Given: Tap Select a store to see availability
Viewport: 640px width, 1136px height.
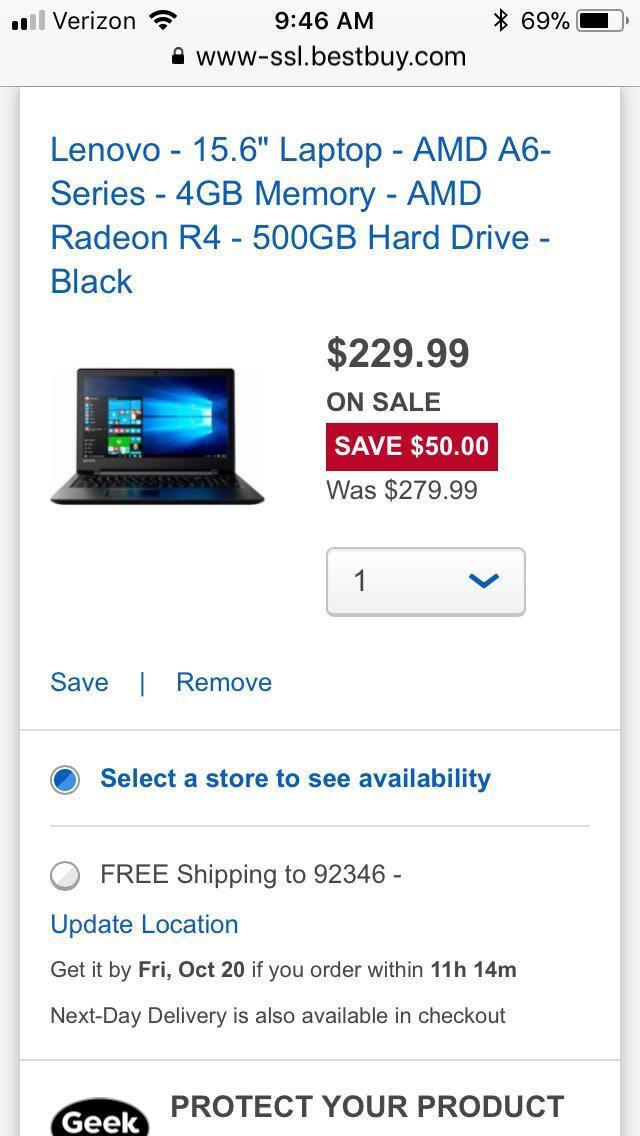Looking at the screenshot, I should click(x=296, y=778).
